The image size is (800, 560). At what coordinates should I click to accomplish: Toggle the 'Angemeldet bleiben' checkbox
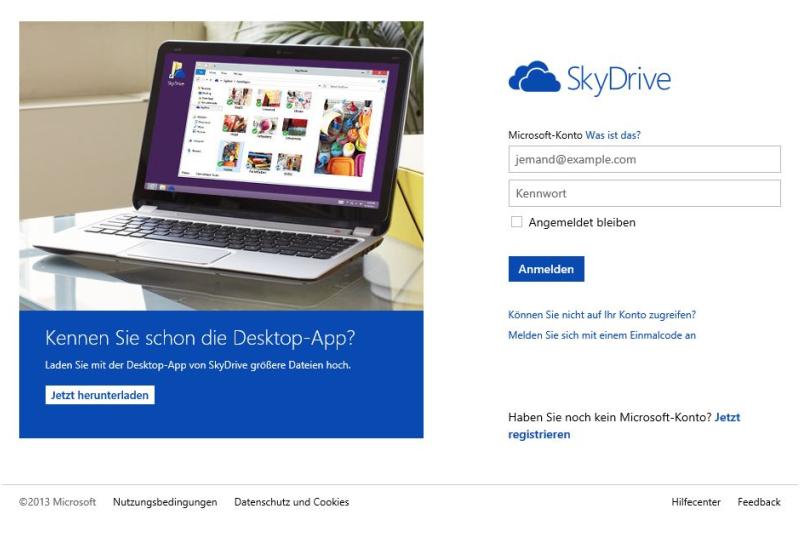(516, 222)
